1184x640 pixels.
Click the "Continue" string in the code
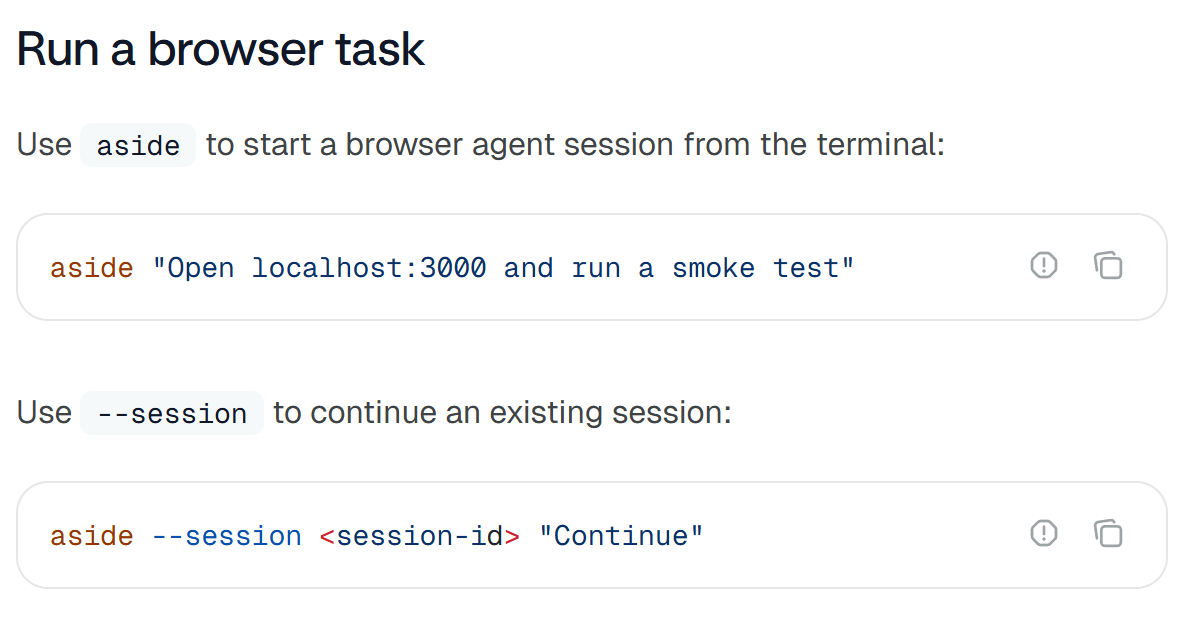click(621, 536)
